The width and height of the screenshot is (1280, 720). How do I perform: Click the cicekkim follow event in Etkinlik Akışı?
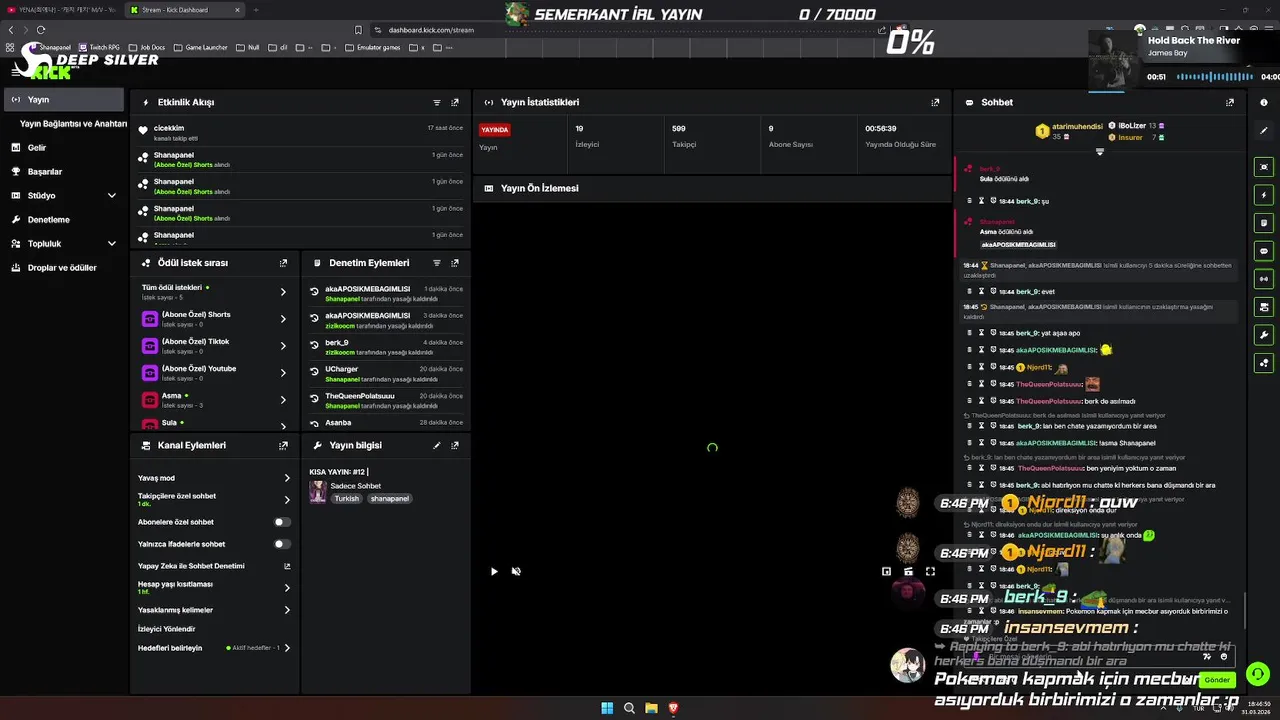300,132
